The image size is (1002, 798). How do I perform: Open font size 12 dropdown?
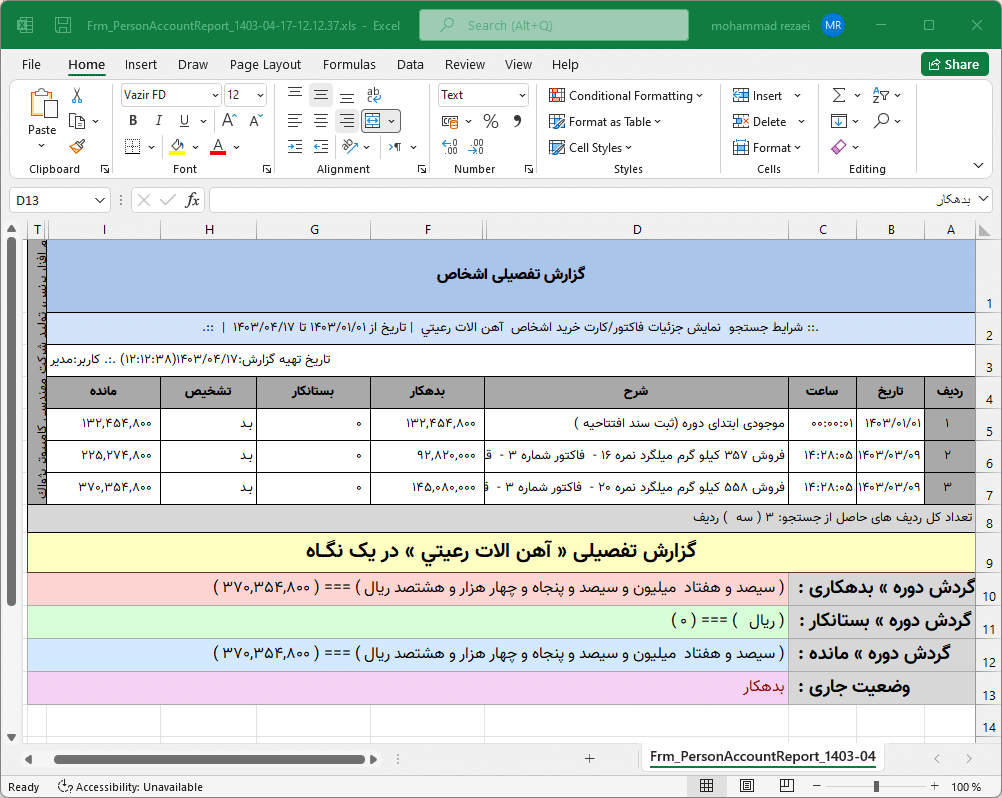click(x=260, y=95)
